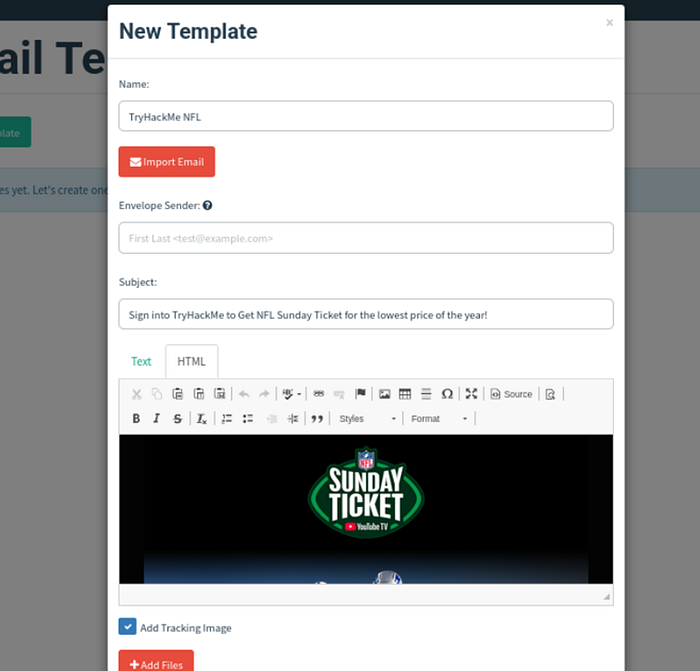Click the Copy icon in editor toolbar
This screenshot has height=671, width=700.
tap(157, 394)
